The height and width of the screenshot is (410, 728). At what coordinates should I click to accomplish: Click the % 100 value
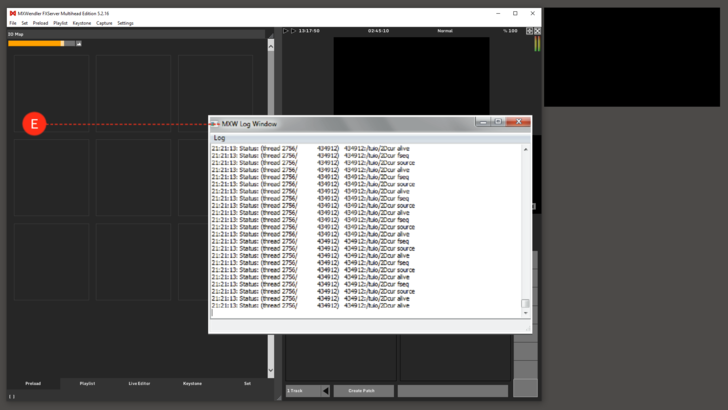[x=510, y=31]
